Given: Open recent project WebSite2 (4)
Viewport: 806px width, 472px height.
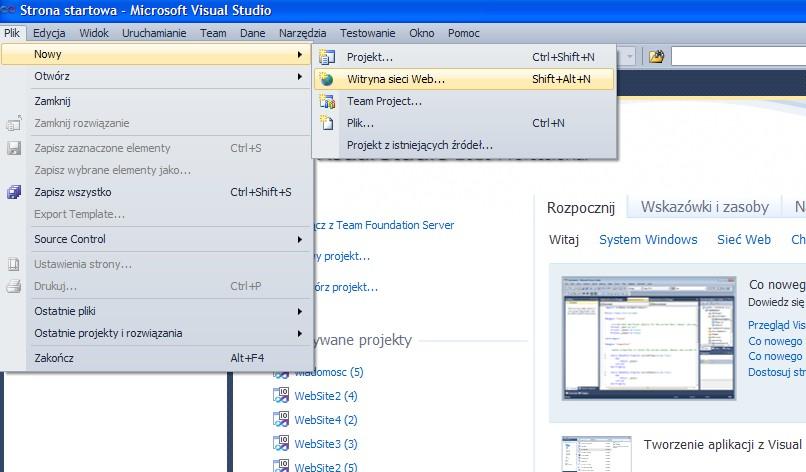Looking at the screenshot, I should 326,396.
